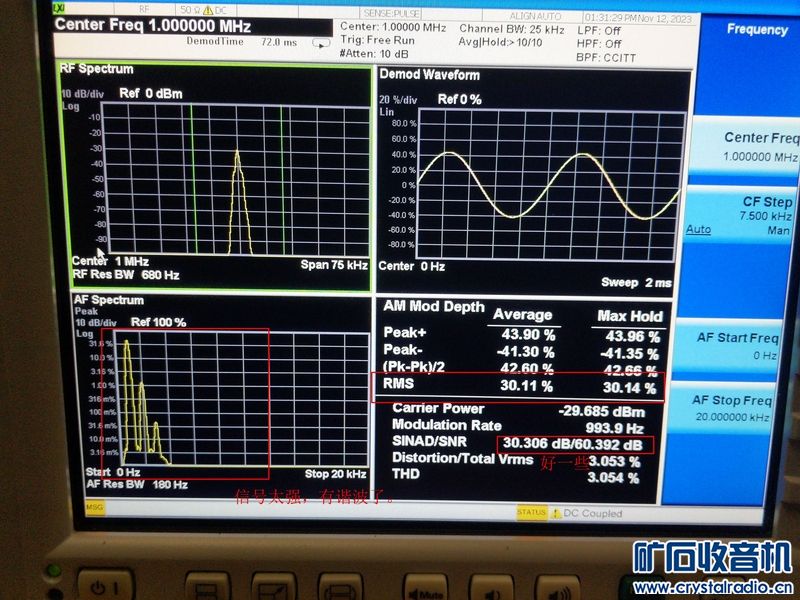Click Sweep 2 ms label
The image size is (800, 600).
coord(636,282)
